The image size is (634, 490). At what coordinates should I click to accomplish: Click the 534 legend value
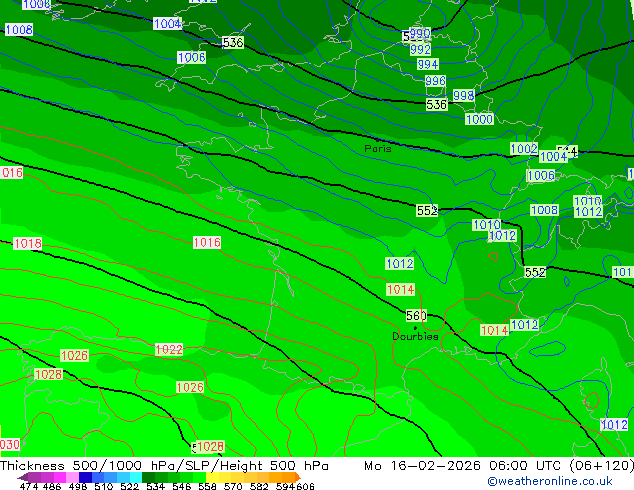coord(155,486)
